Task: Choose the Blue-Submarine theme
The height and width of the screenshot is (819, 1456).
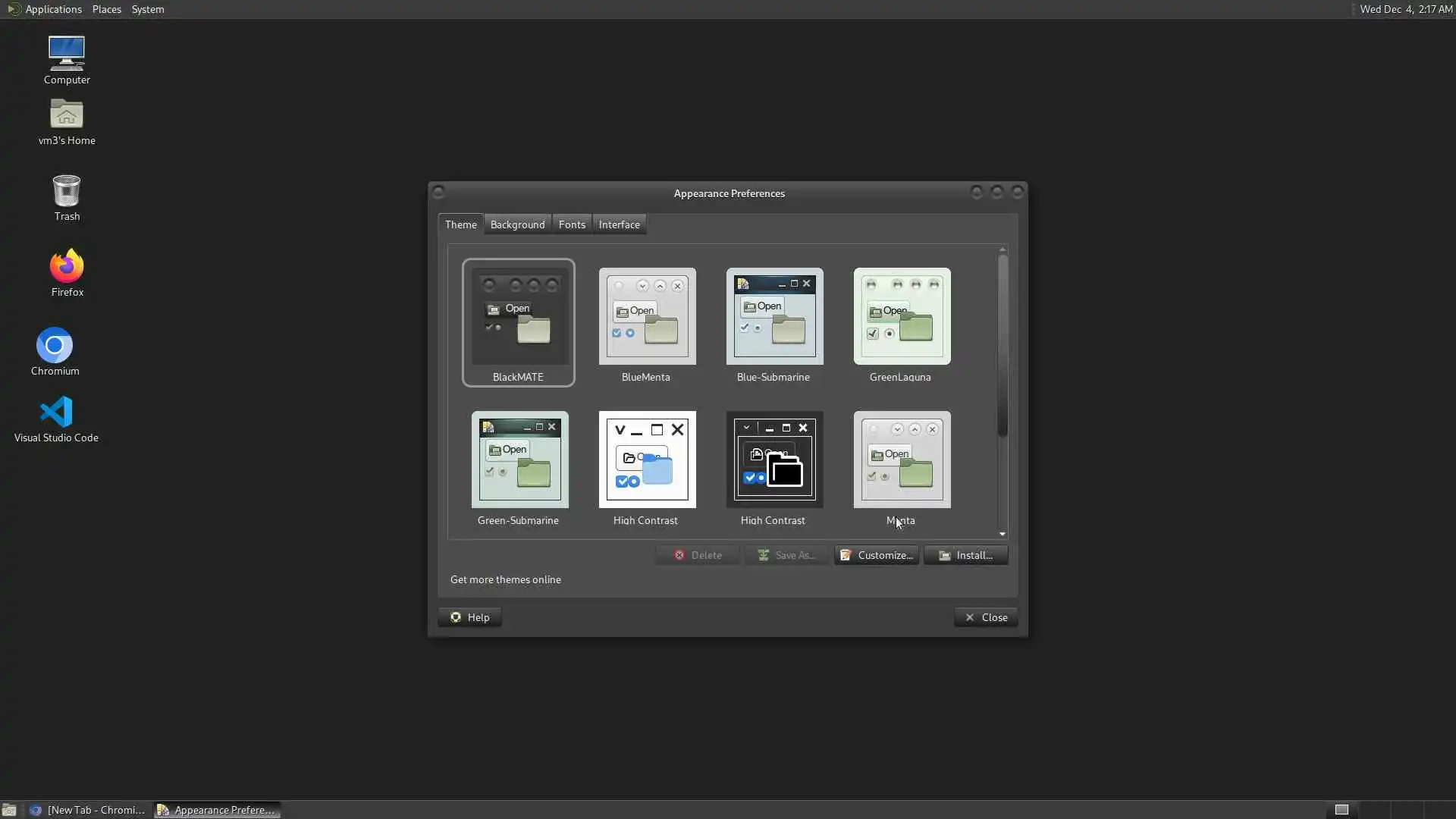Action: click(774, 317)
